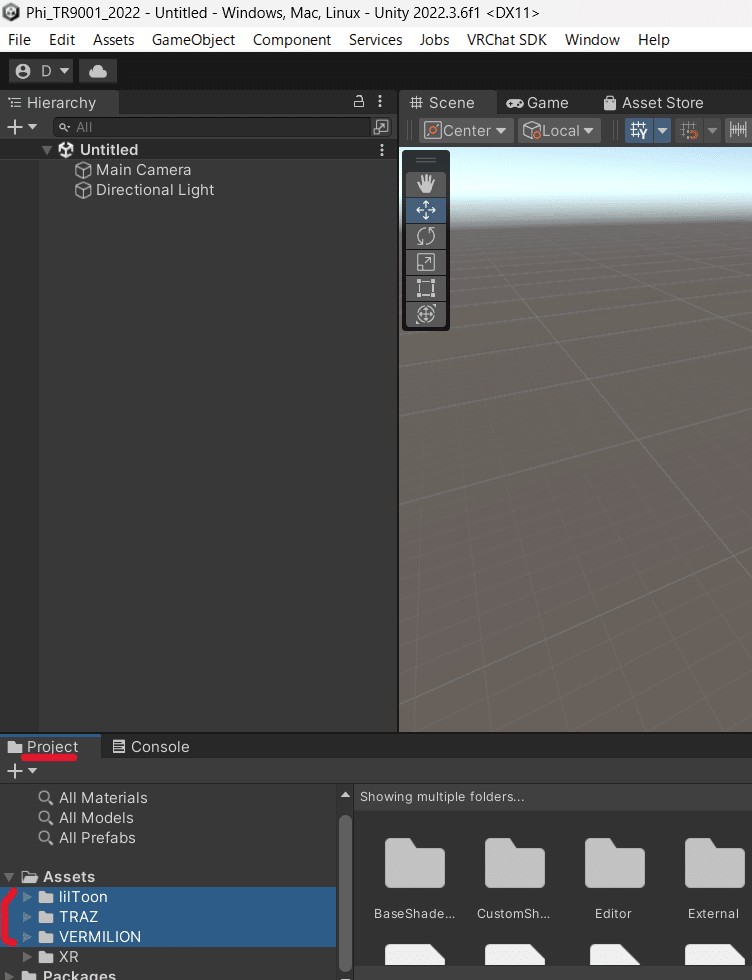The width and height of the screenshot is (752, 980).
Task: Open Project create dropdown arrow
Action: [33, 771]
